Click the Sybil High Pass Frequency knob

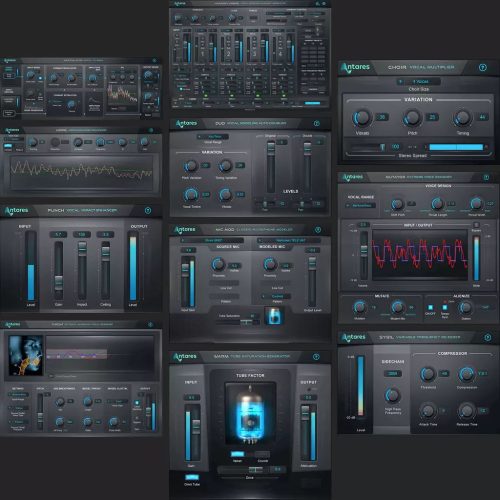393,395
